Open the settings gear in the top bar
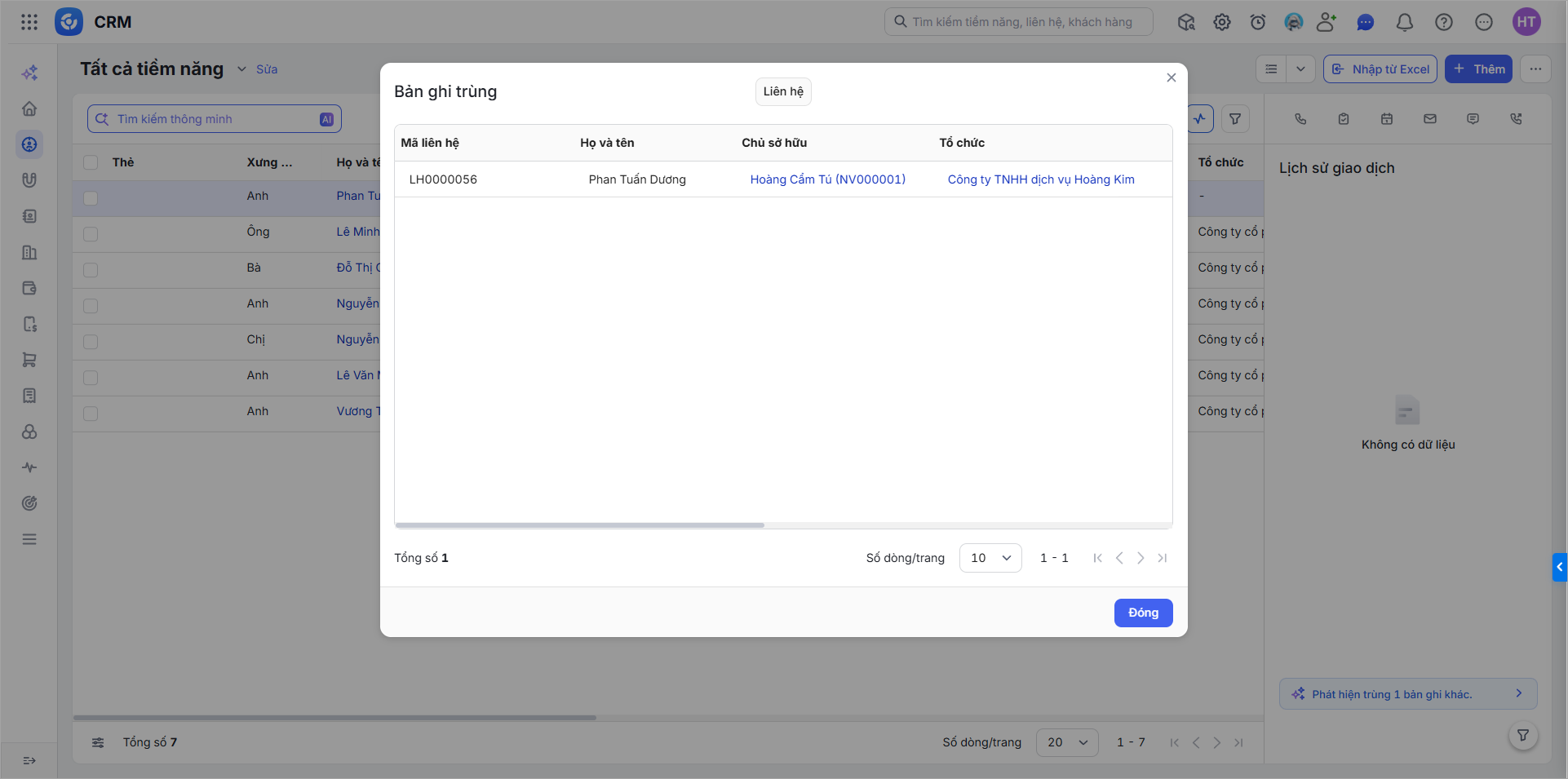Image resolution: width=1568 pixels, height=779 pixels. coord(1222,22)
